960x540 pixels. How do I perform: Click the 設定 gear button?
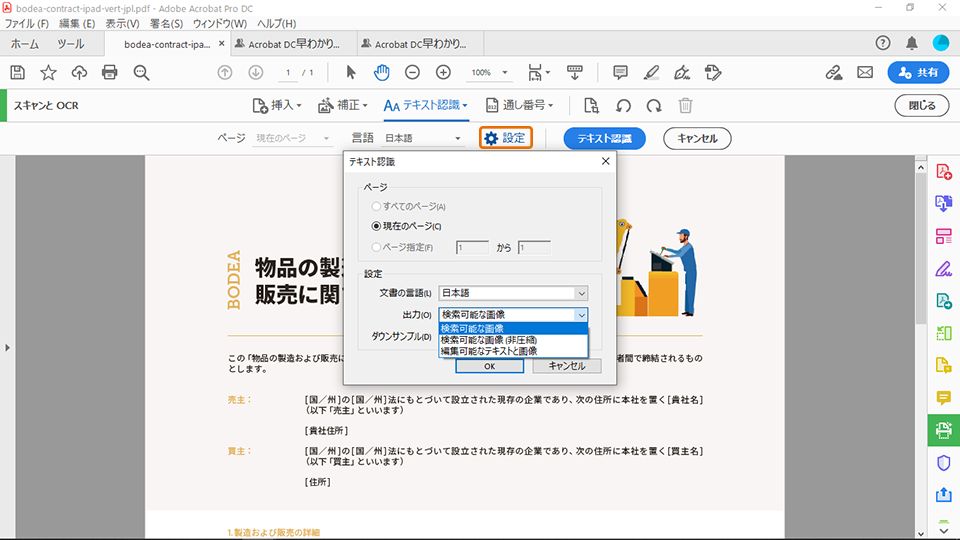[x=506, y=138]
